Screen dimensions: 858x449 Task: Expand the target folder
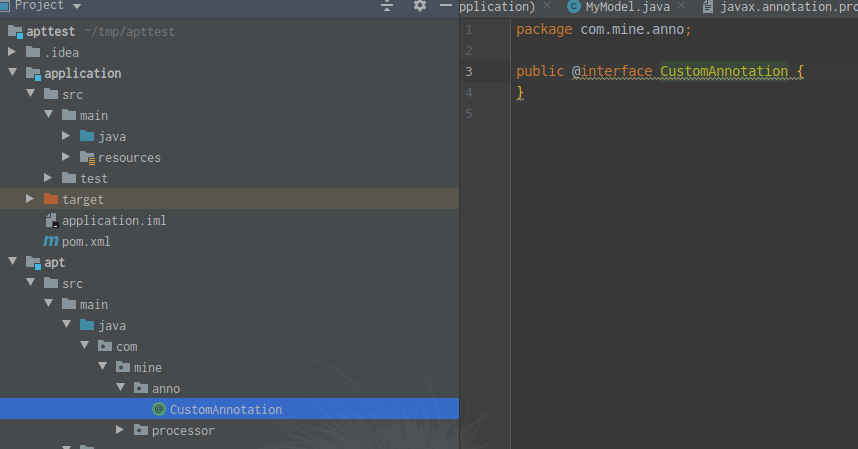point(30,199)
